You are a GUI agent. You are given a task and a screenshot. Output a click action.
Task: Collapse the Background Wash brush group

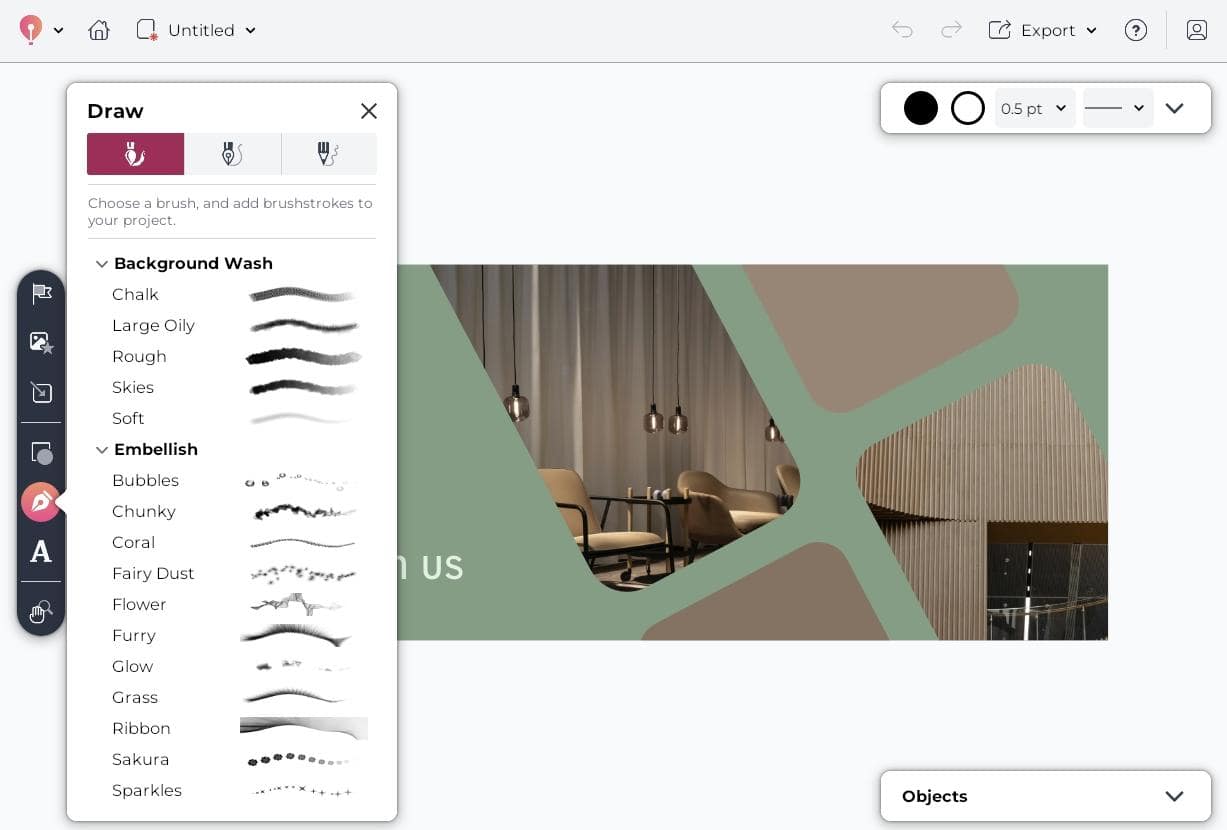[x=101, y=264]
